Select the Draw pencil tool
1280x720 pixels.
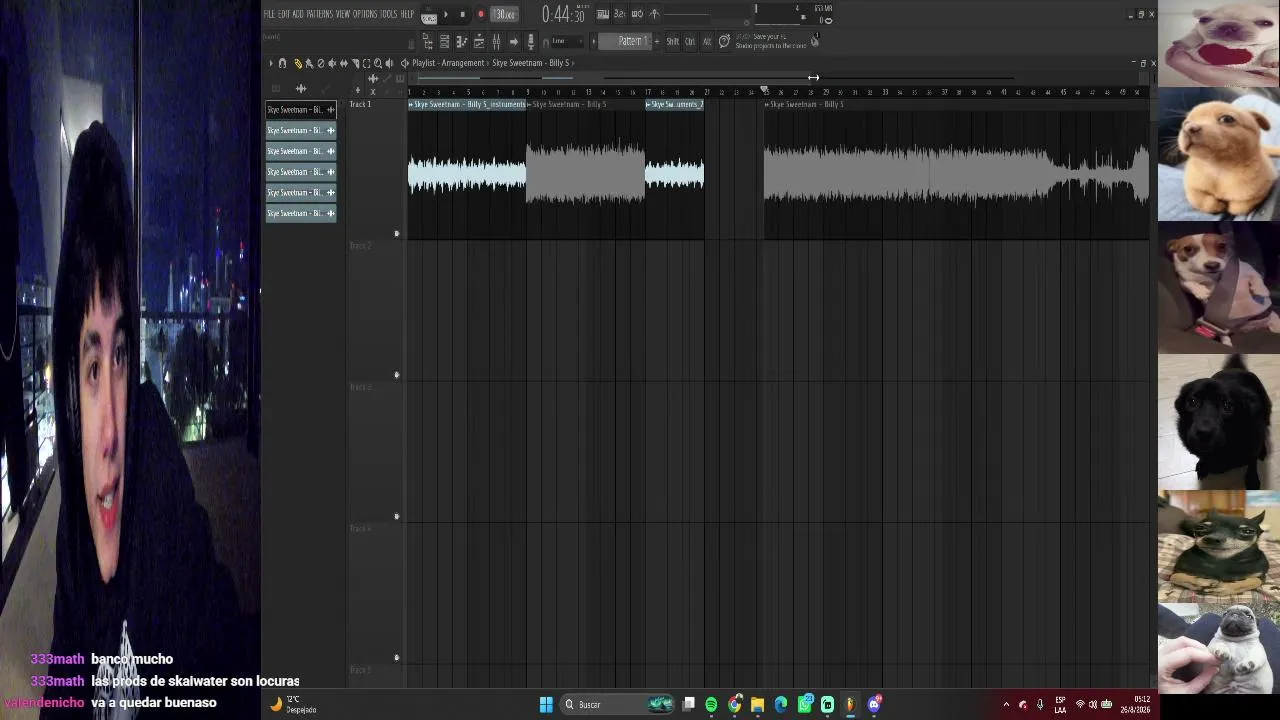click(297, 63)
